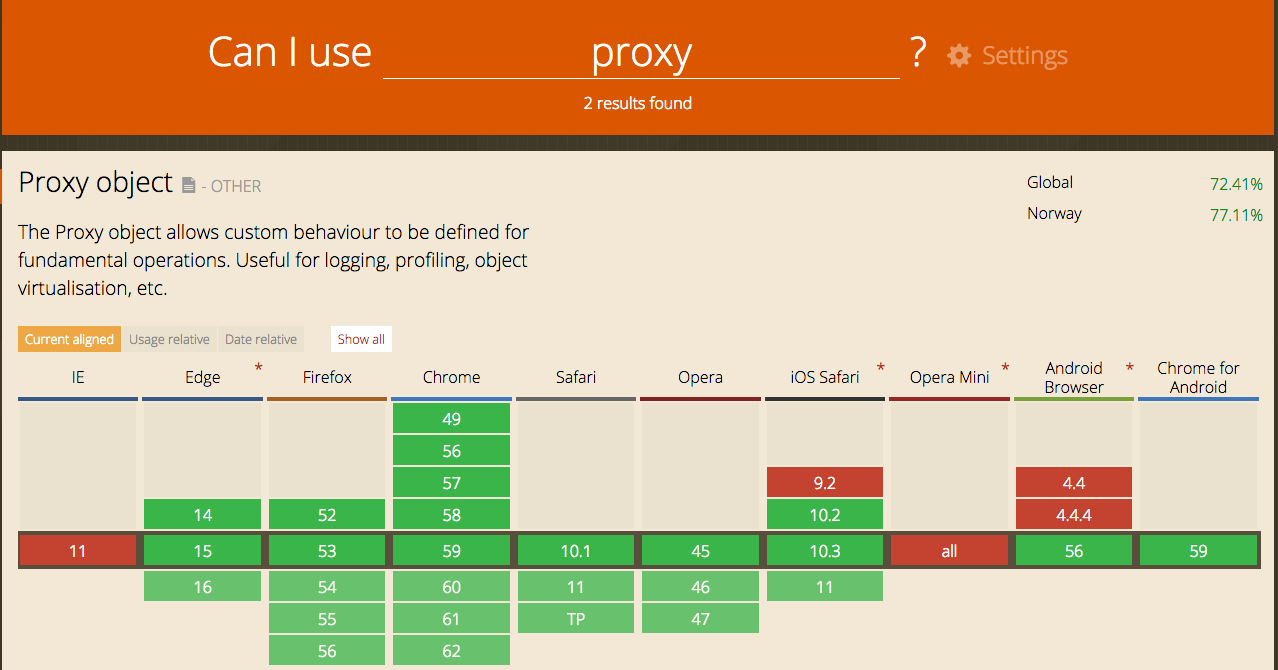Select the Chrome 57 cell
Image resolution: width=1278 pixels, height=670 pixels.
pyautogui.click(x=452, y=483)
